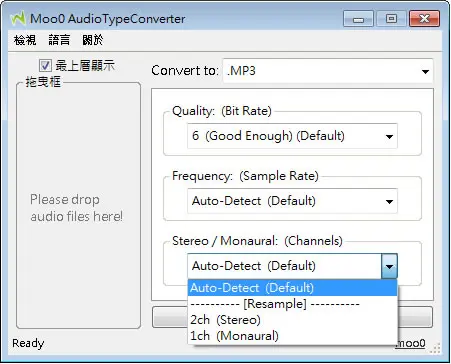Click the Ready status text
The width and height of the screenshot is (451, 364).
pyautogui.click(x=28, y=343)
